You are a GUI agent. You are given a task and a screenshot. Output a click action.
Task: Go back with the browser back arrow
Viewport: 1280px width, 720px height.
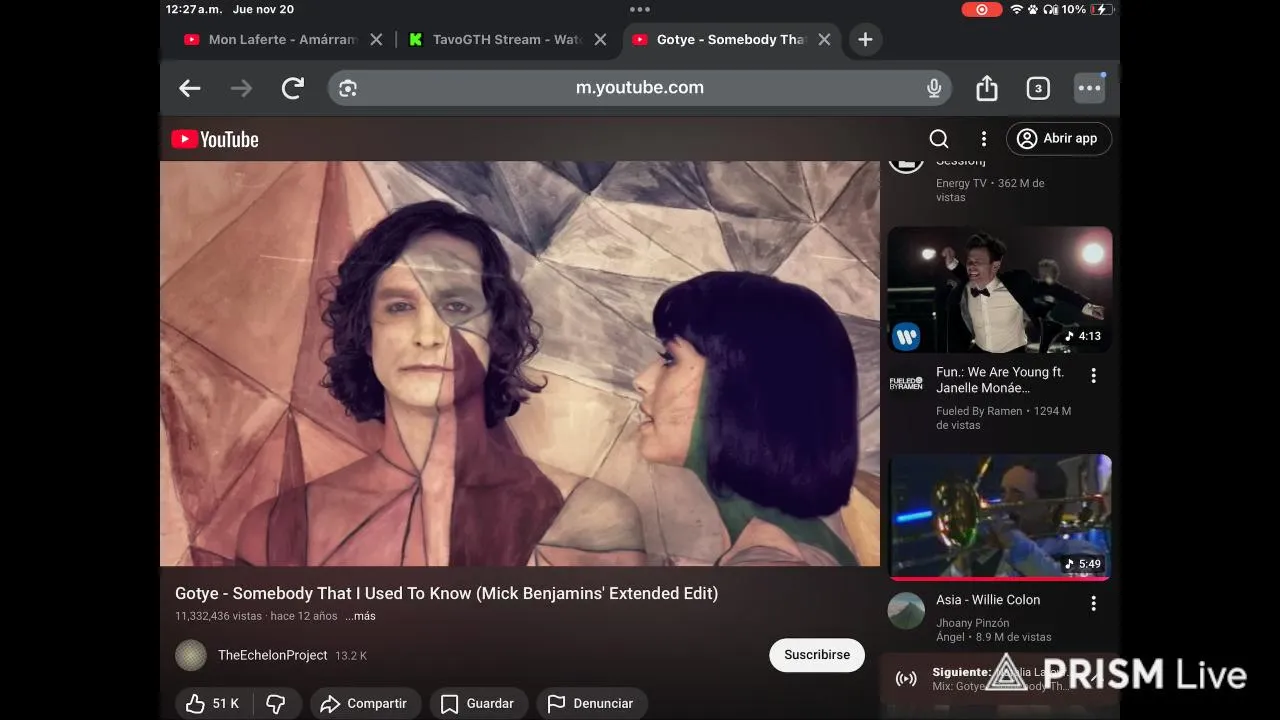tap(190, 88)
